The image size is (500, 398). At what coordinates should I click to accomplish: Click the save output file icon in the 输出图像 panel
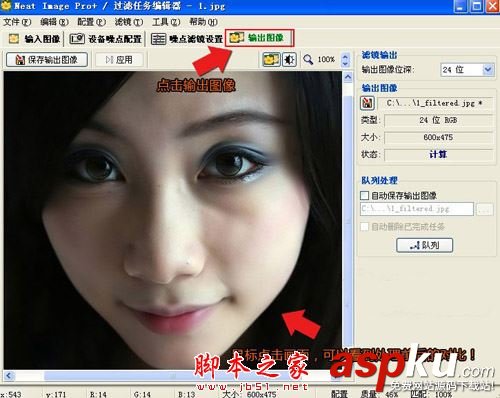pos(367,103)
